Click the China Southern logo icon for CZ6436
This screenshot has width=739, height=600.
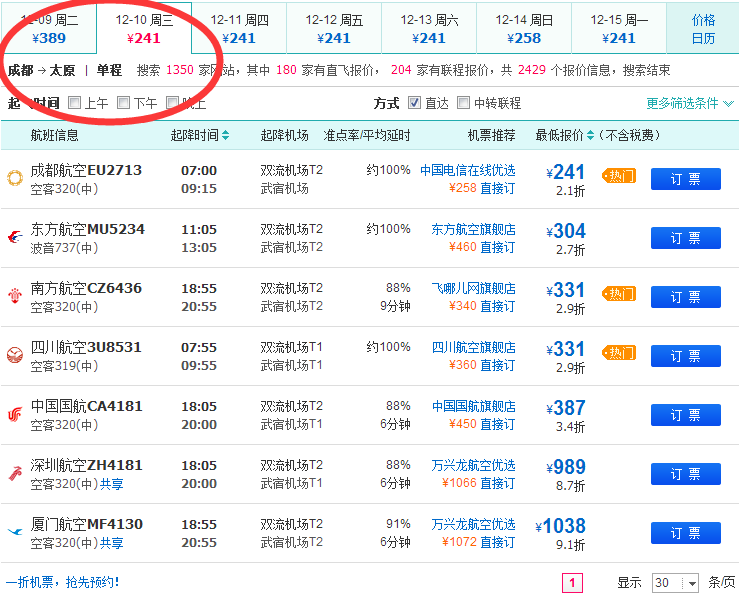click(15, 296)
